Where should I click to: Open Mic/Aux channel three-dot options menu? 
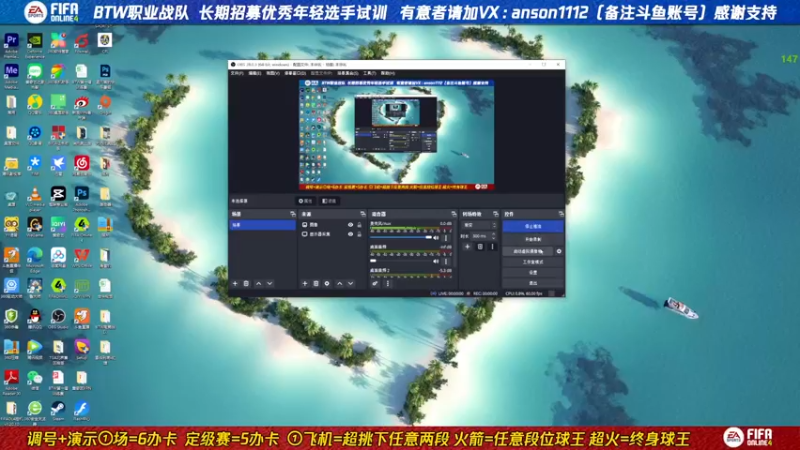pos(446,238)
